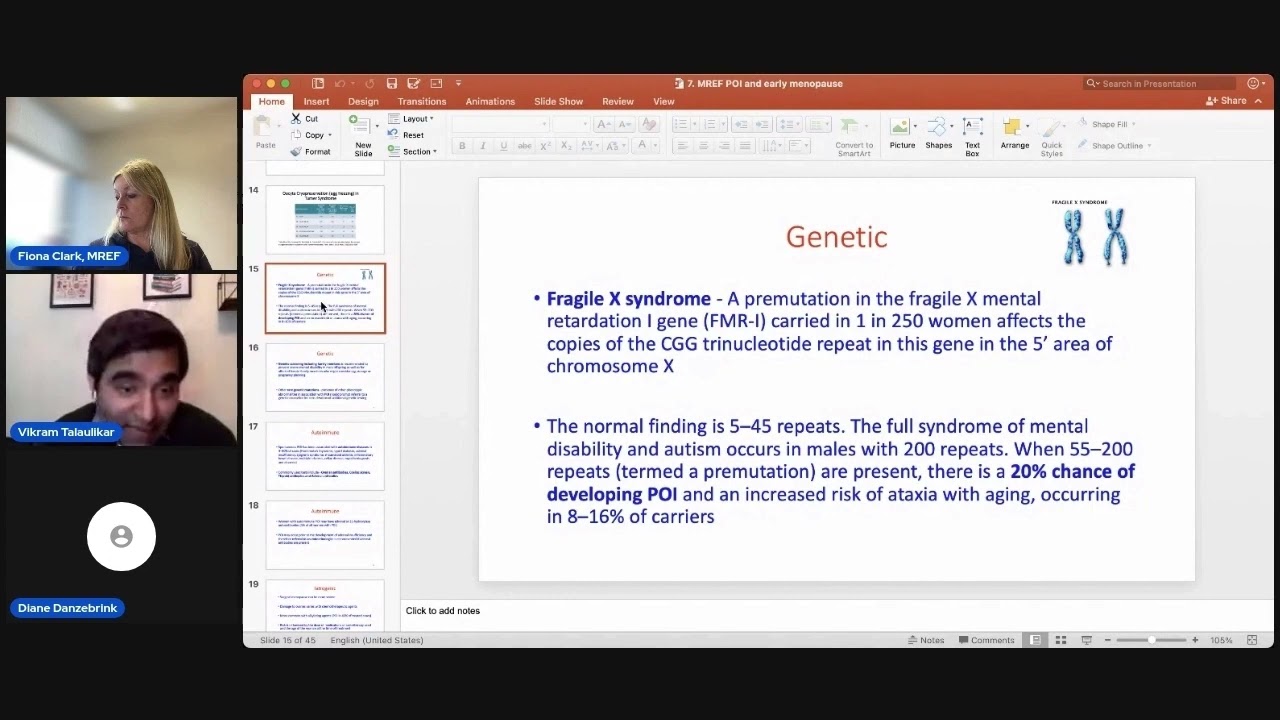Toggle the Notes pane in status bar

(x=925, y=640)
